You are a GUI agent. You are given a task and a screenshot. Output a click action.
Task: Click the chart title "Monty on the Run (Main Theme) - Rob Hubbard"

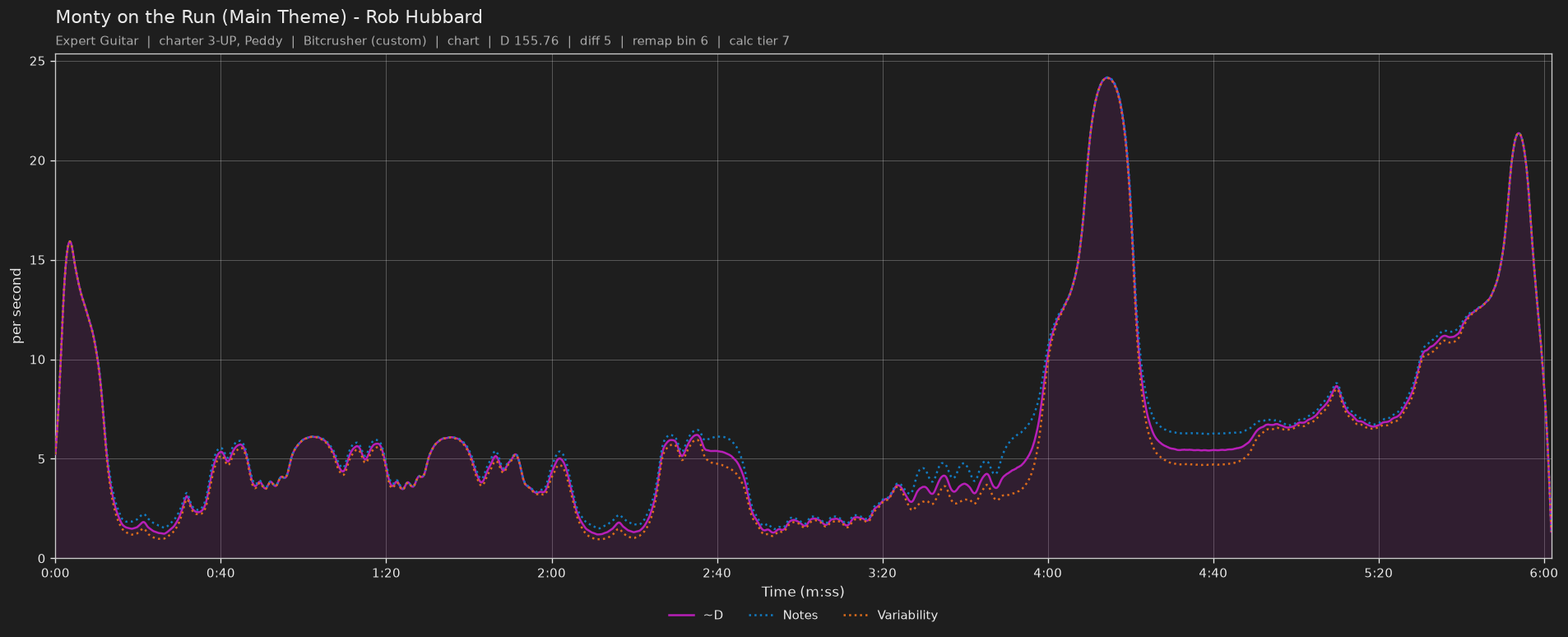[269, 17]
